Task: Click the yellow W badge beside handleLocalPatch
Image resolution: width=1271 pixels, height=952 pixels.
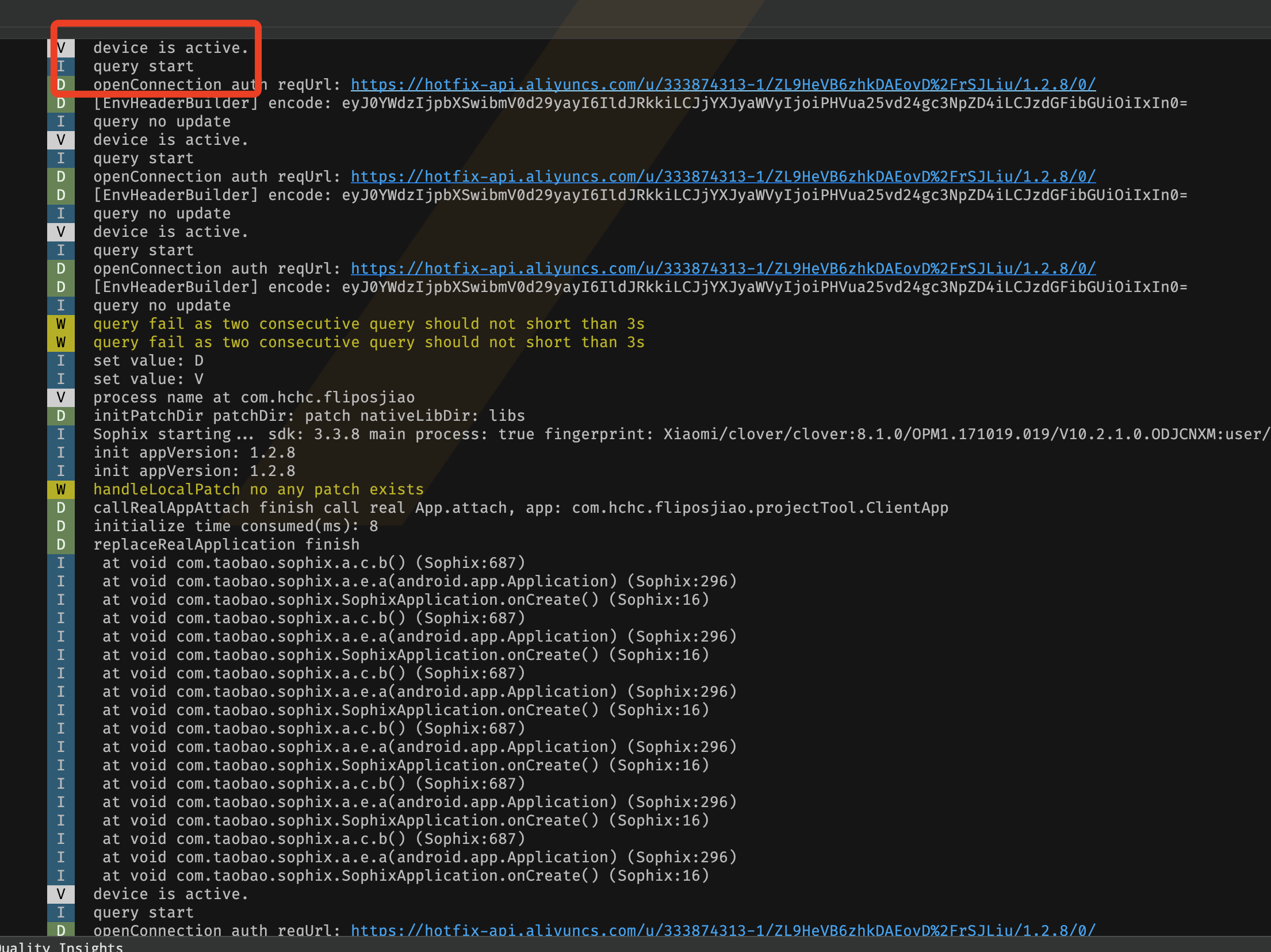Action: (x=60, y=489)
